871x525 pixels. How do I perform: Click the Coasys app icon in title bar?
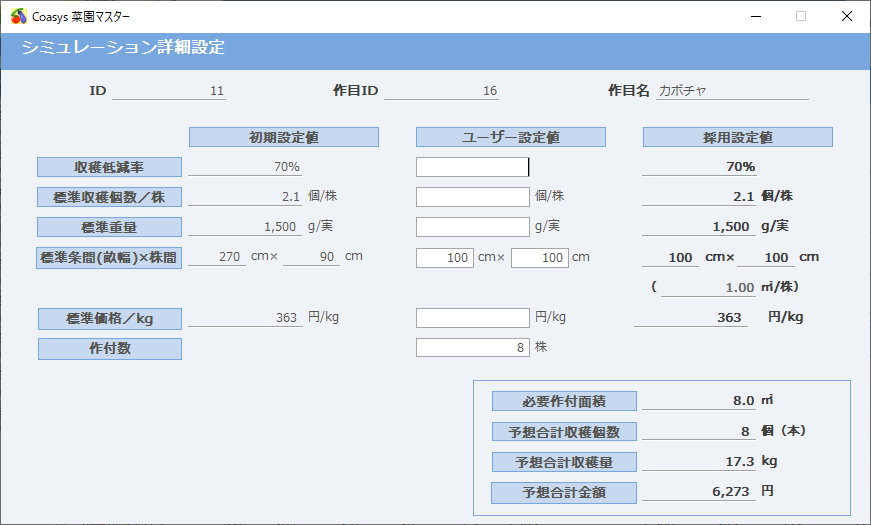18,16
